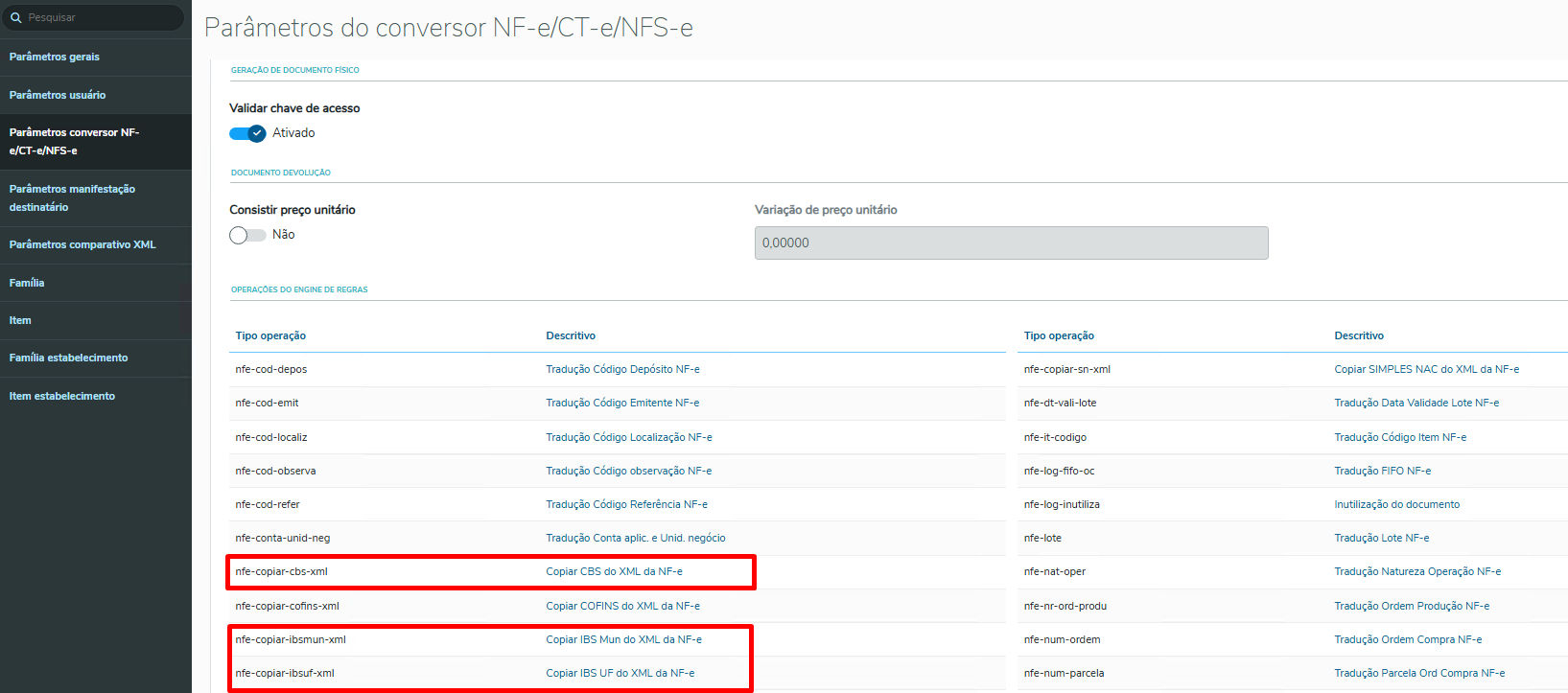Enable the Consistir preço unitário toggle
The height and width of the screenshot is (693, 1568).
[x=247, y=236]
